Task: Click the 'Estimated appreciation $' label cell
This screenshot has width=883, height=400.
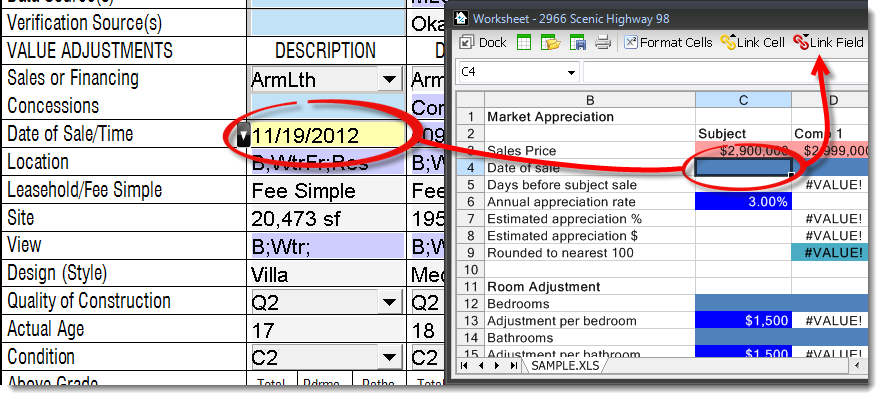Action: point(590,235)
